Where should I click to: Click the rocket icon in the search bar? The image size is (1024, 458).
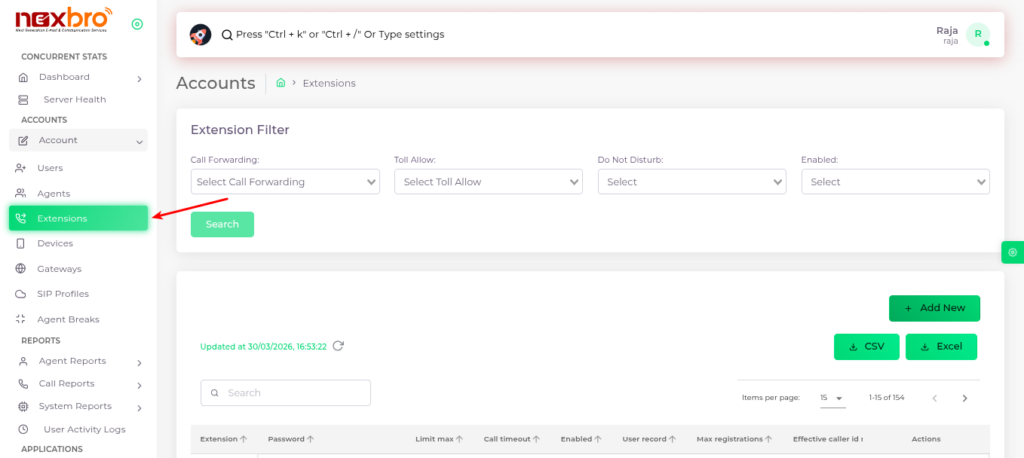[x=200, y=34]
